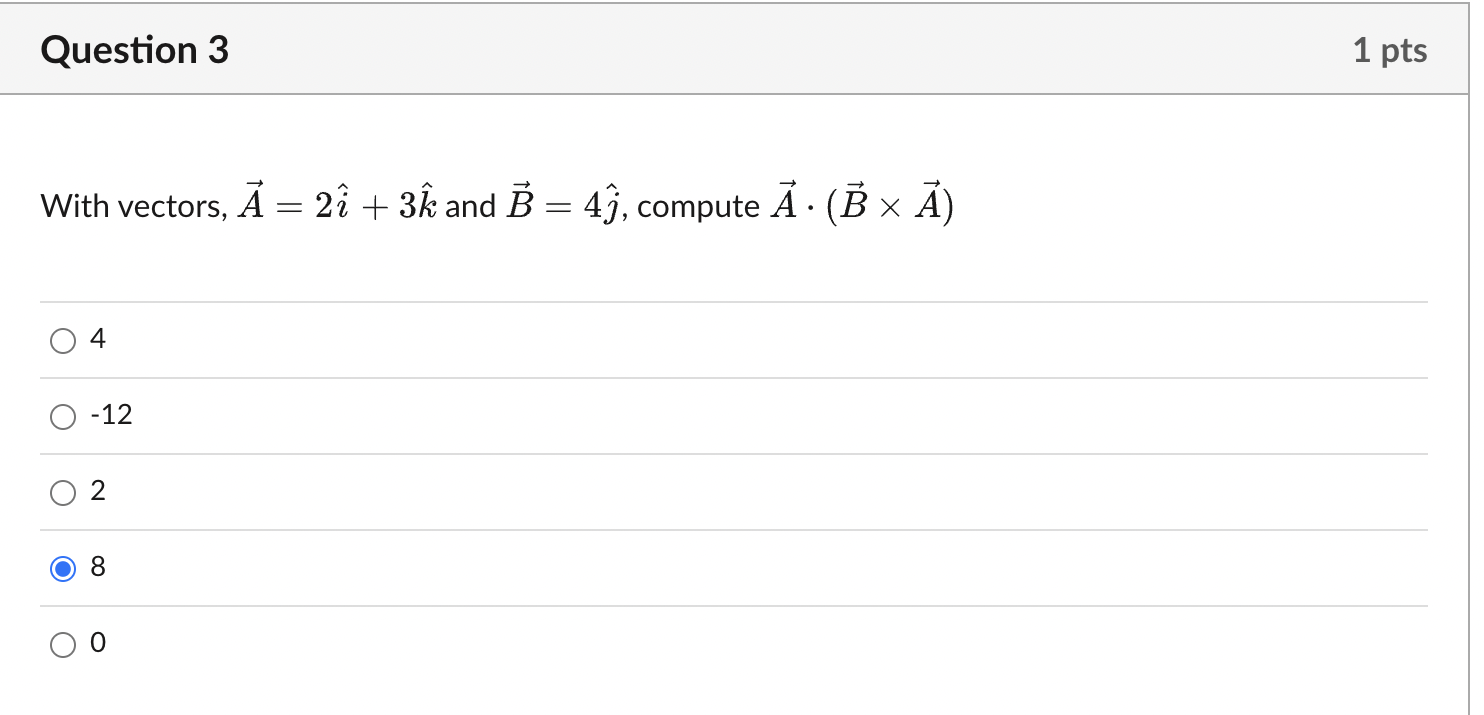1484x715 pixels.
Task: Click the selected radio button for answer 8
Action: coord(63,567)
